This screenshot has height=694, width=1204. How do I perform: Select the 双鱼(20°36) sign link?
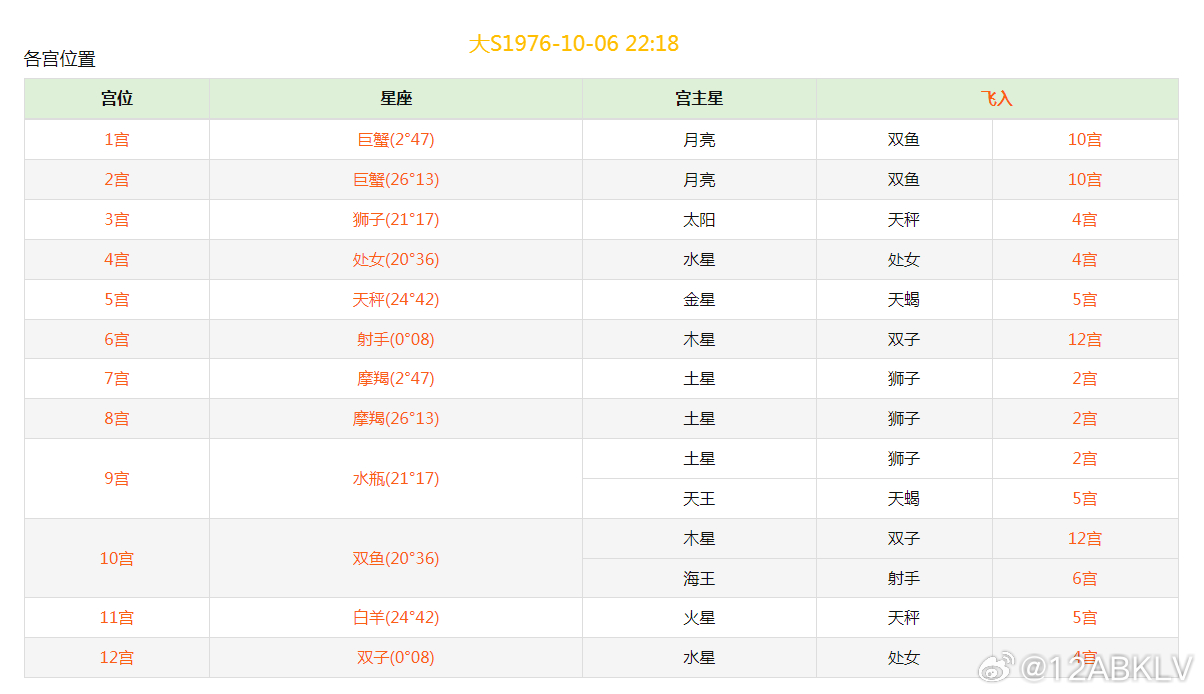tap(396, 559)
